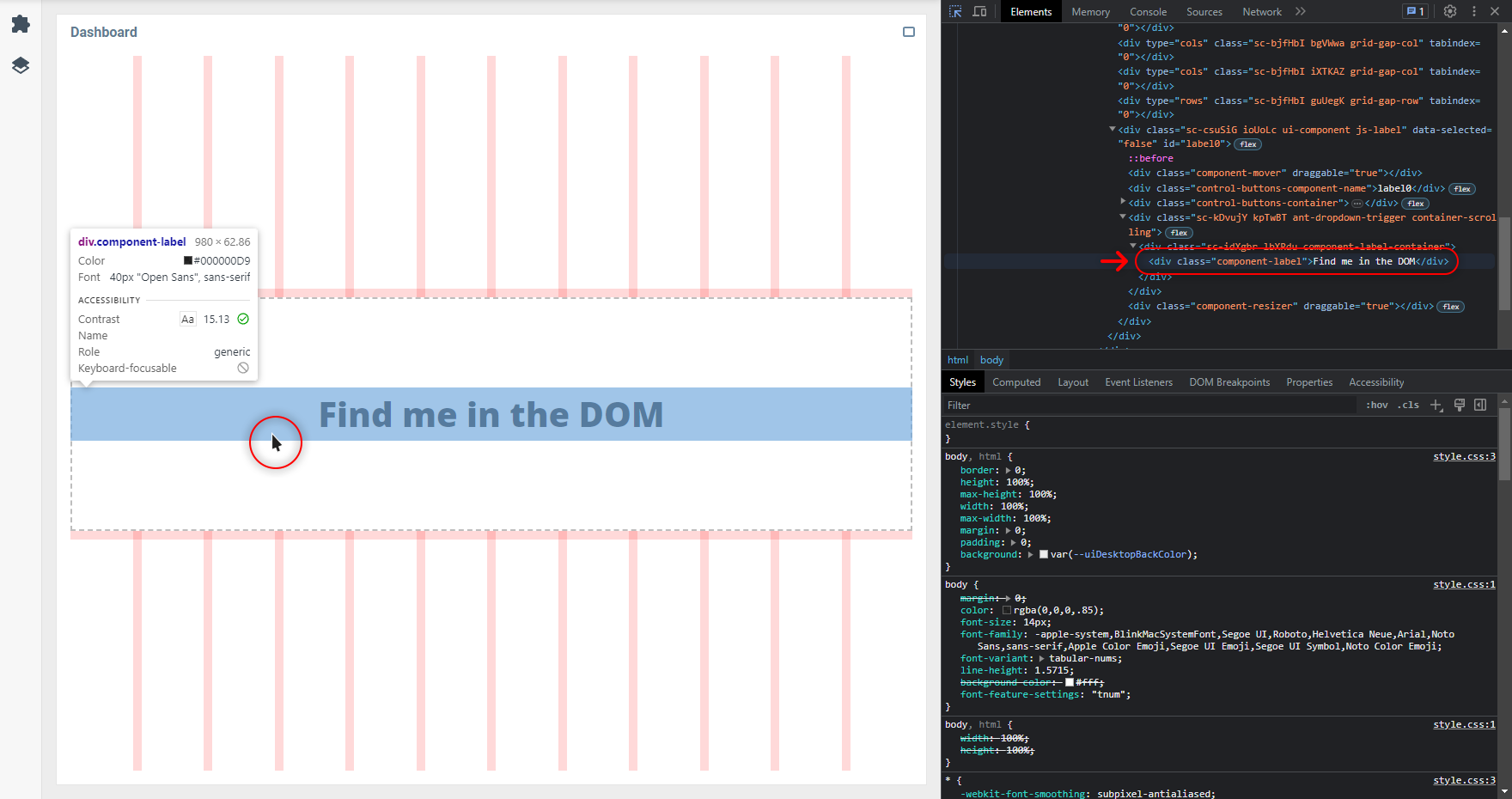
Task: Activate the inspect element picker tool
Action: (x=955, y=11)
